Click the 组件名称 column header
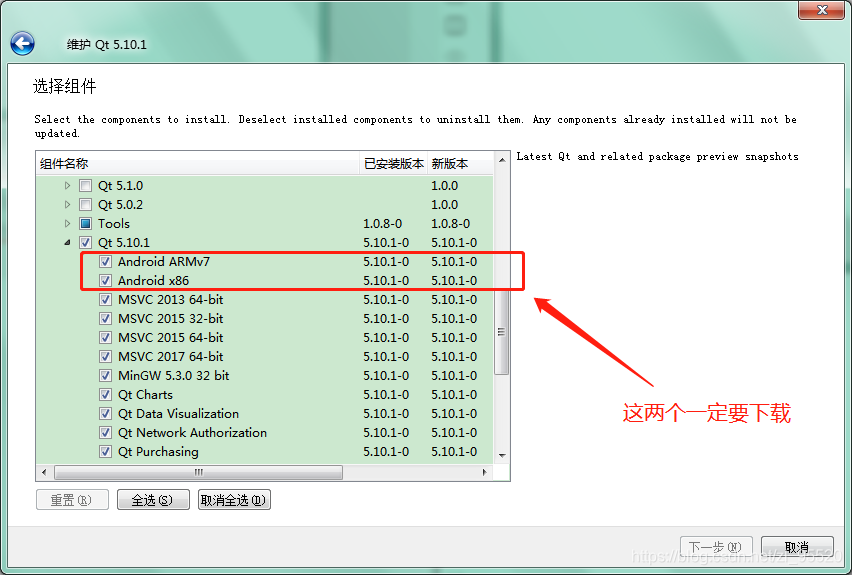This screenshot has height=575, width=852. 198,164
